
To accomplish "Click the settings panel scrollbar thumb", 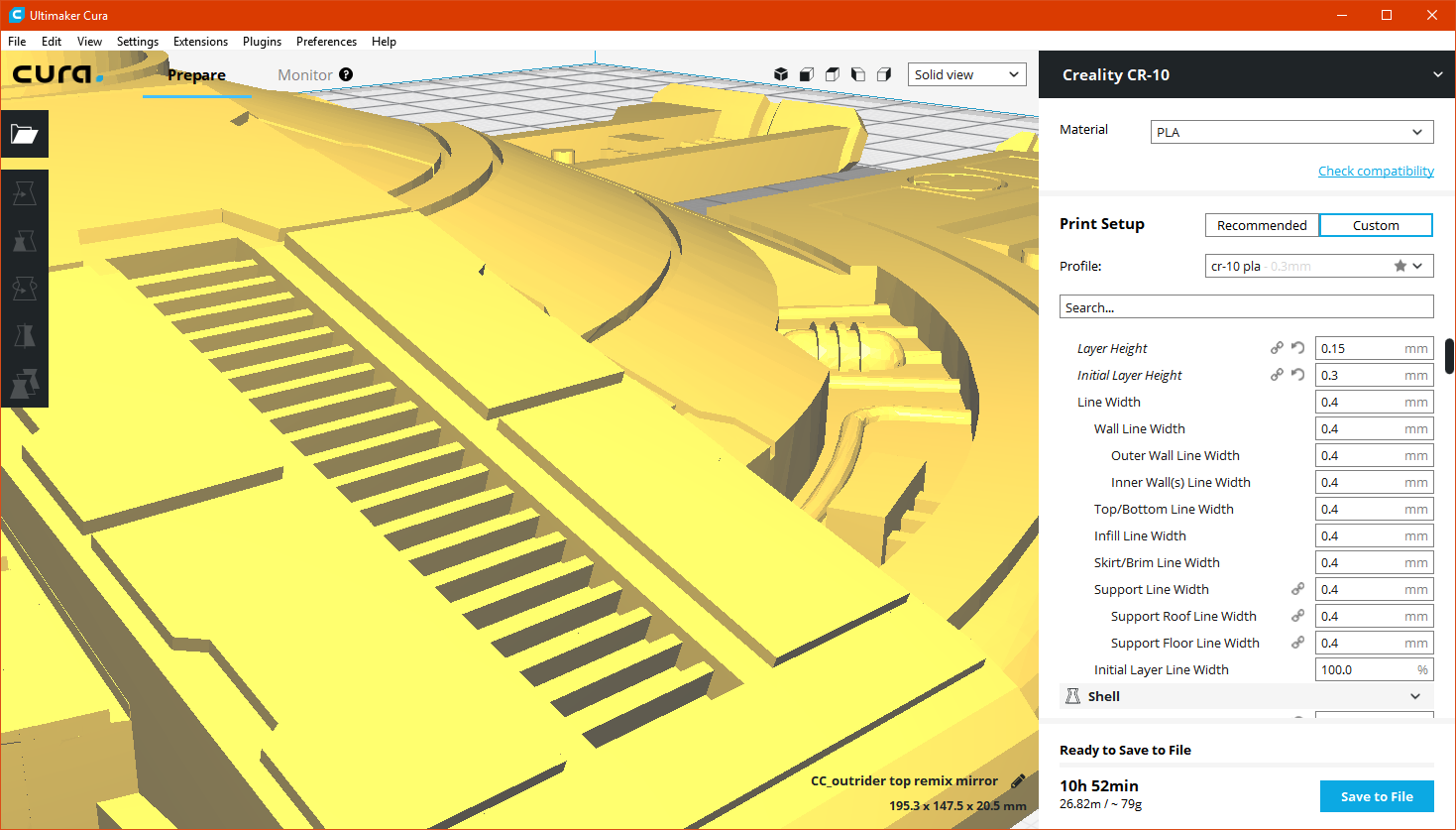I will coord(1449,356).
